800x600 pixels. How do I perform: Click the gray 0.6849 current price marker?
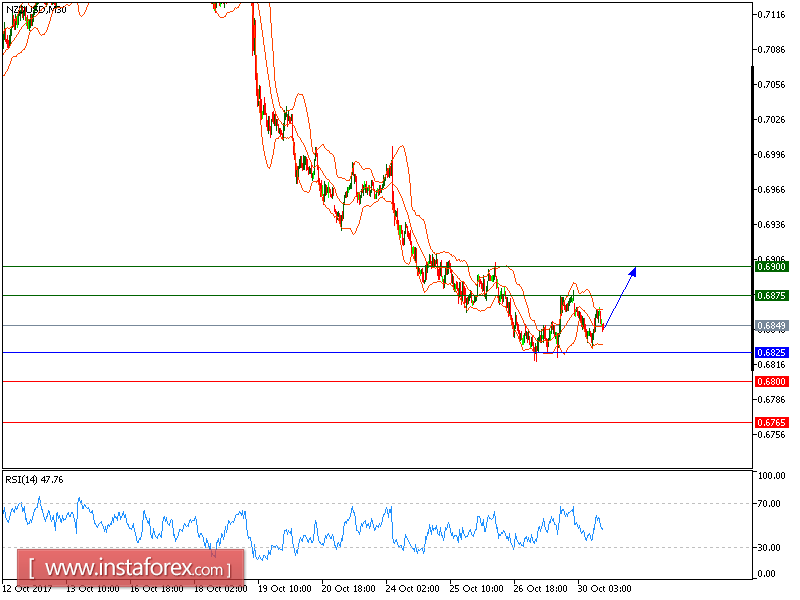point(772,324)
